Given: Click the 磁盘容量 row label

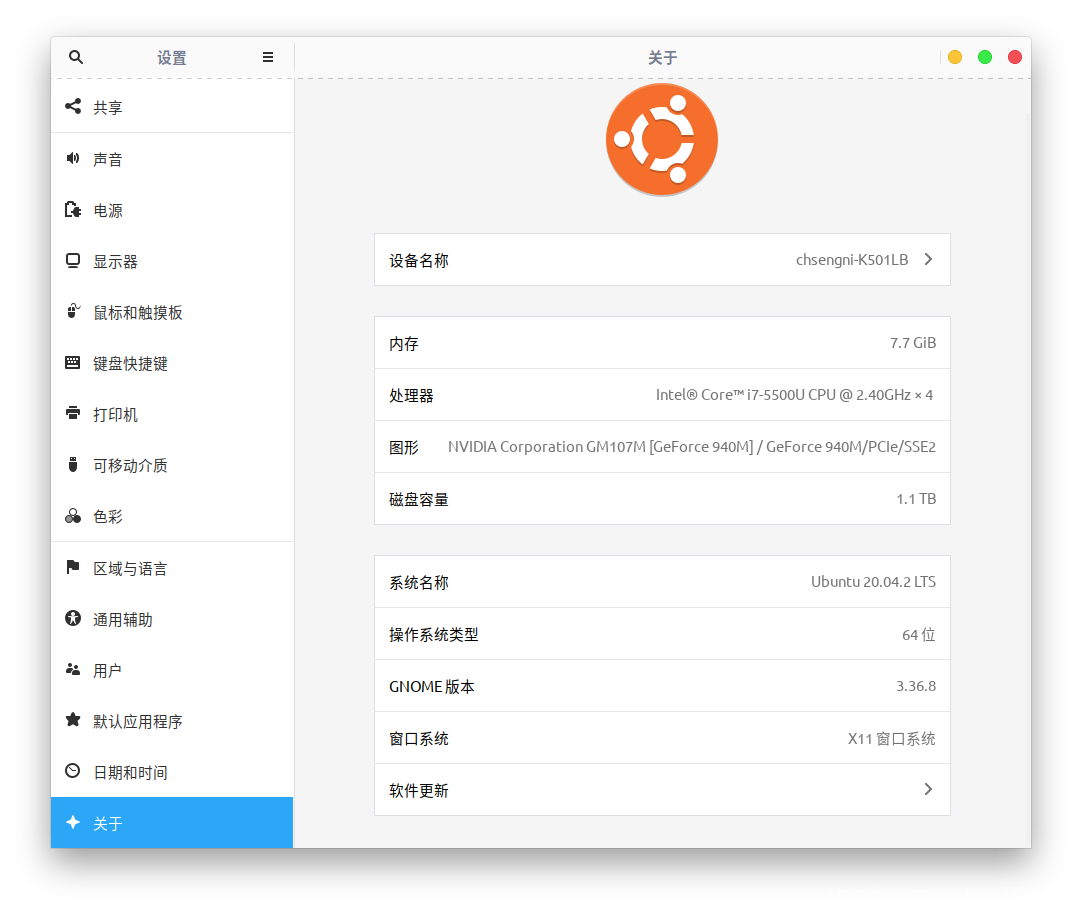Looking at the screenshot, I should tap(419, 499).
